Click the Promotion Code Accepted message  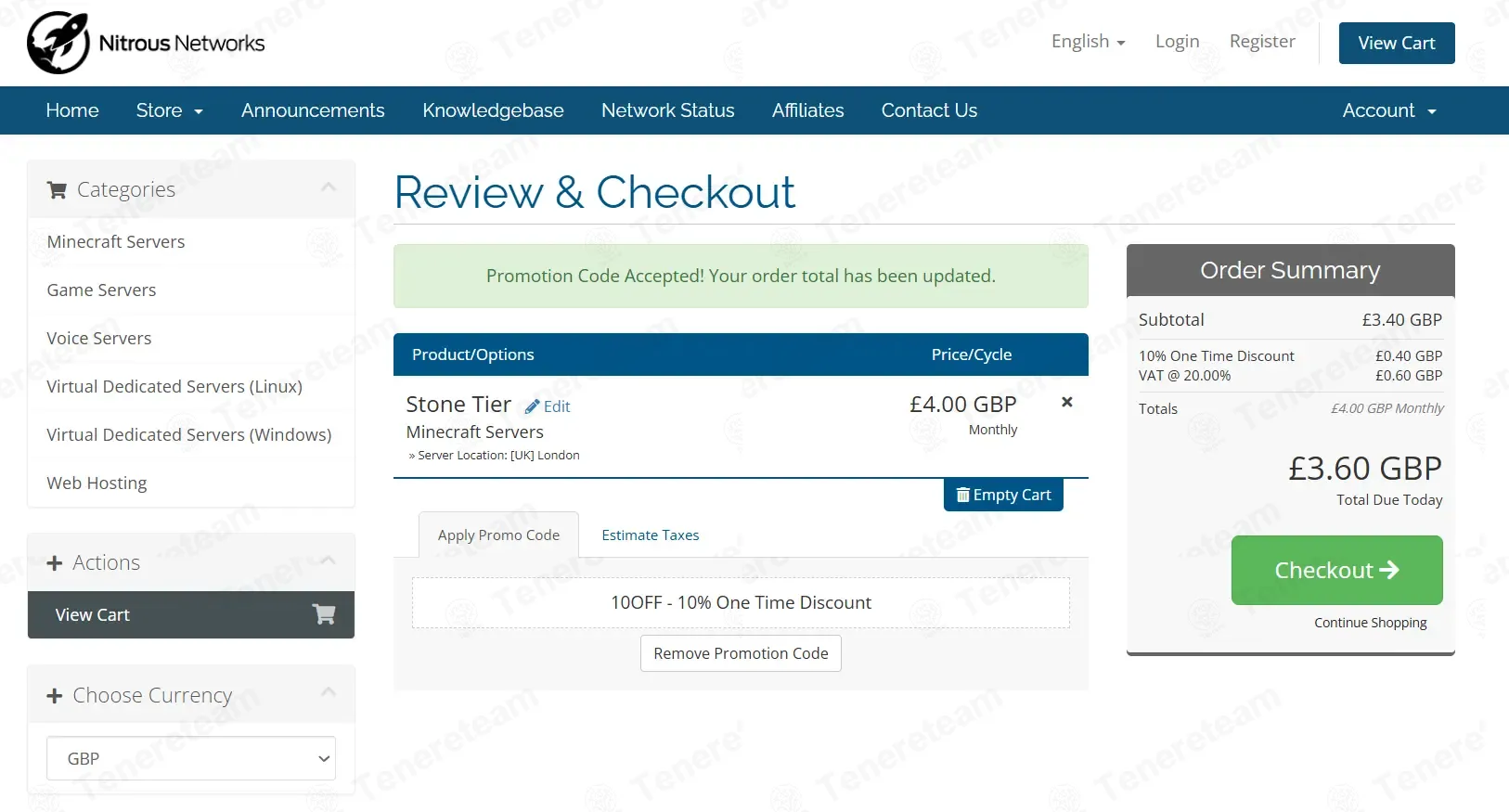coord(741,276)
